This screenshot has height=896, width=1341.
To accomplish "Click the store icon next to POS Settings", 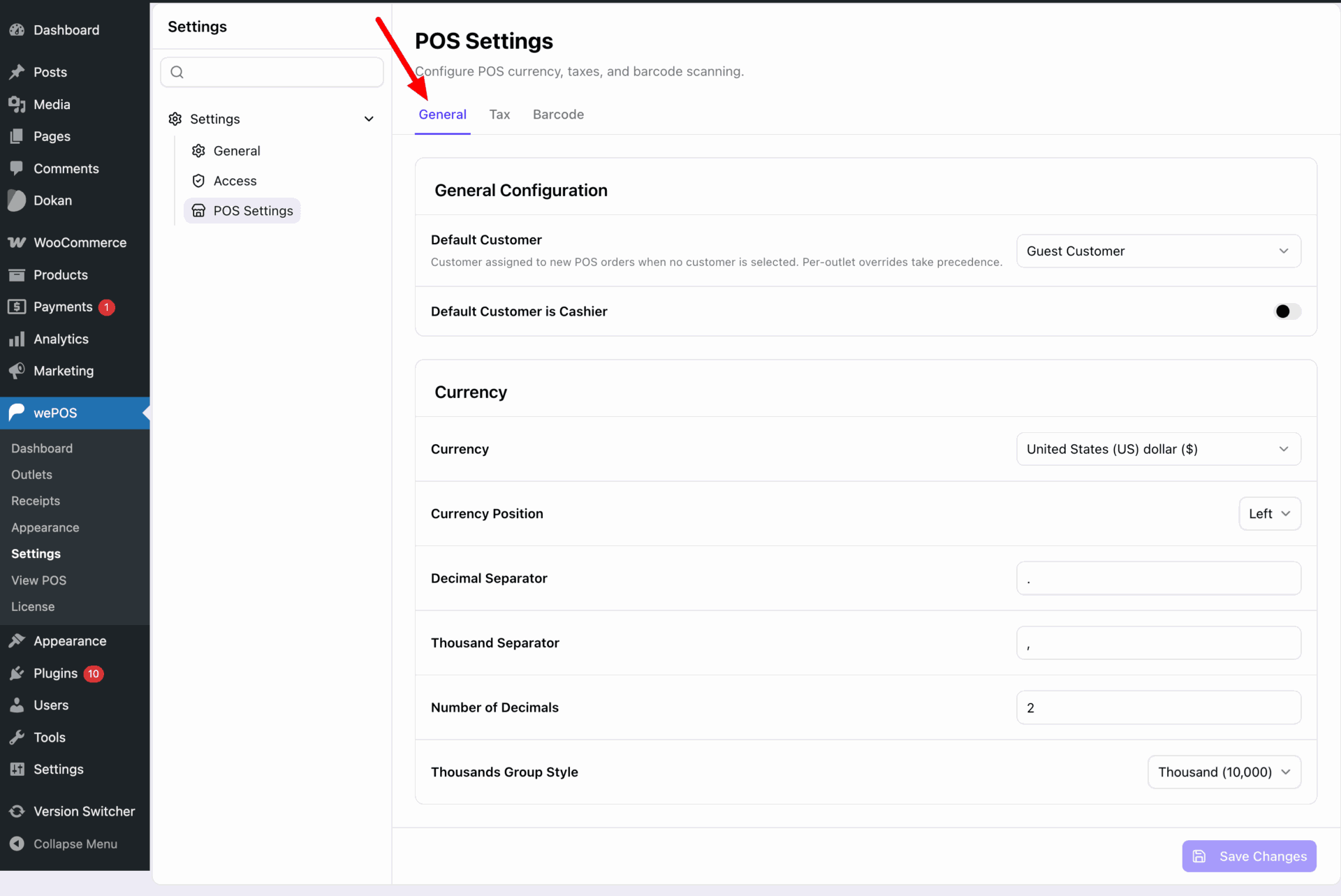I will pyautogui.click(x=198, y=211).
